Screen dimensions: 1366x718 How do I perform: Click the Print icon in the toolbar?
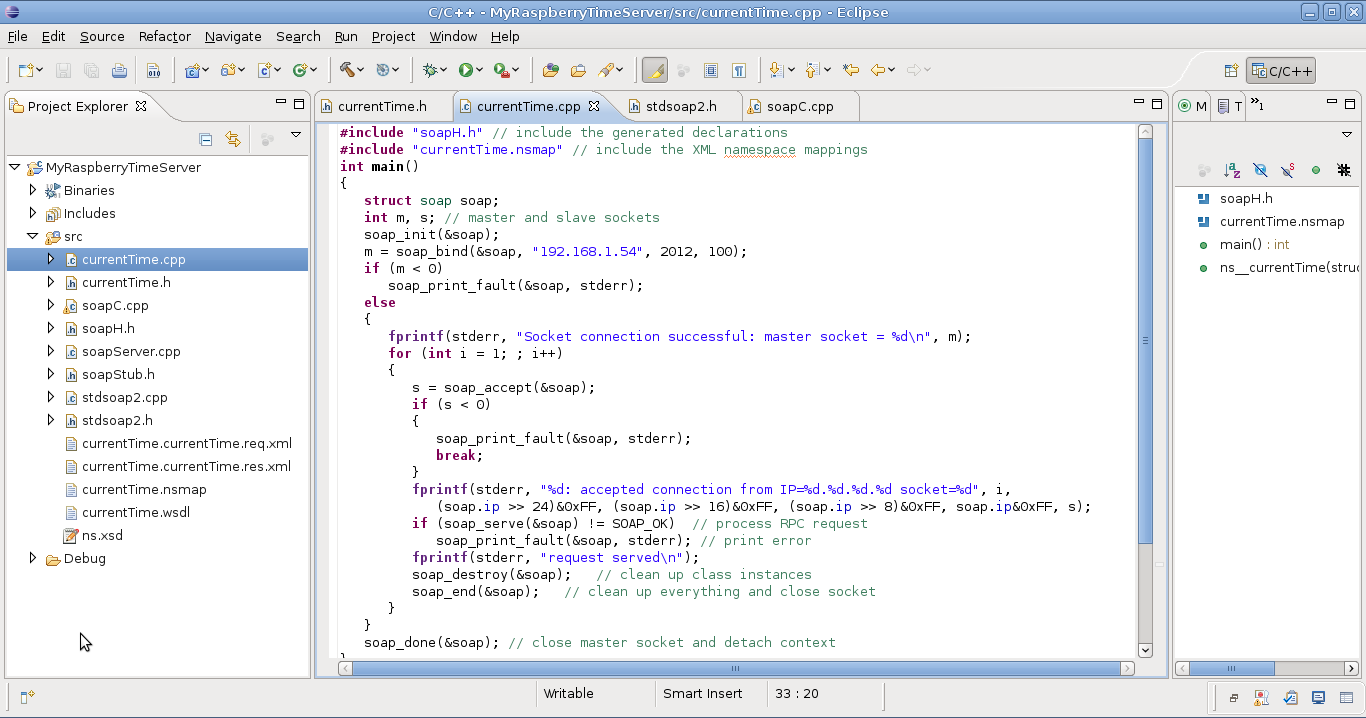tap(120, 70)
